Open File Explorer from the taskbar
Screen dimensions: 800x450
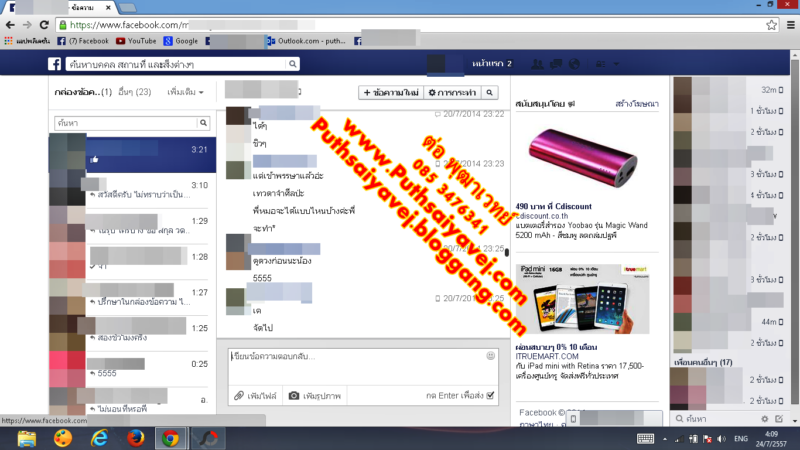pos(27,438)
